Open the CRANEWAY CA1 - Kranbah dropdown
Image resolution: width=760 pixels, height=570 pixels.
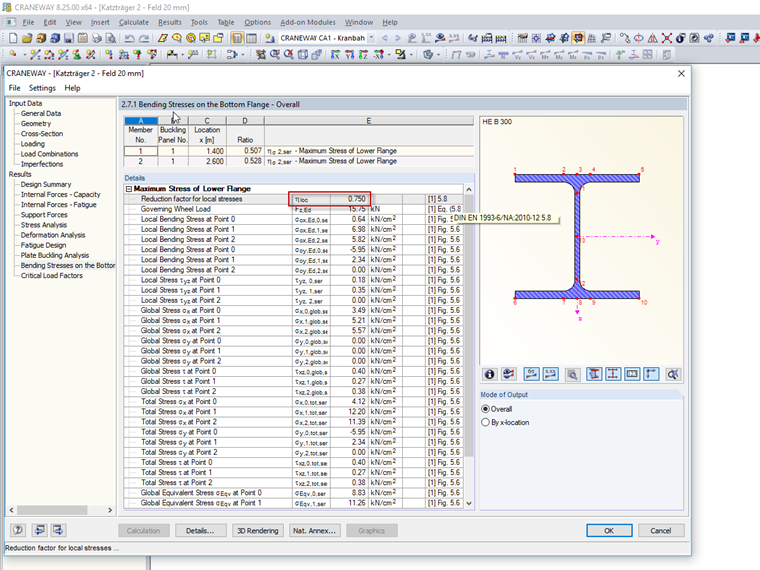click(x=372, y=38)
